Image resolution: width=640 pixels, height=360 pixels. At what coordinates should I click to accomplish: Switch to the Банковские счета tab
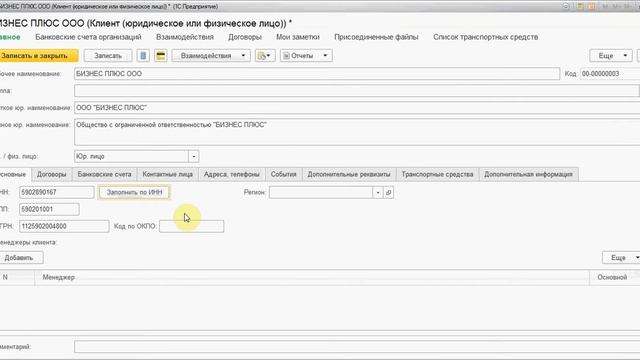point(104,174)
